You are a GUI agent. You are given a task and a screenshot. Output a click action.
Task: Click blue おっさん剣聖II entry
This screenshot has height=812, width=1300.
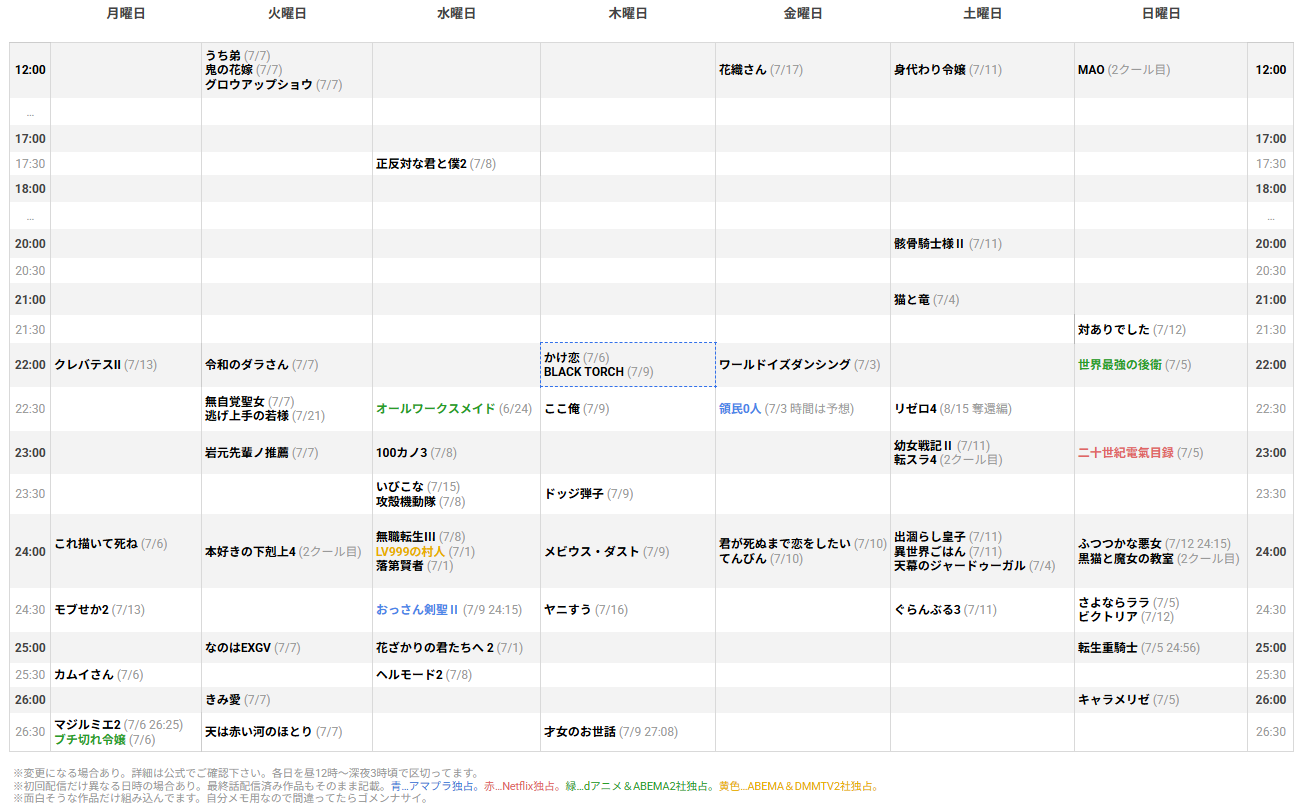[x=417, y=610]
